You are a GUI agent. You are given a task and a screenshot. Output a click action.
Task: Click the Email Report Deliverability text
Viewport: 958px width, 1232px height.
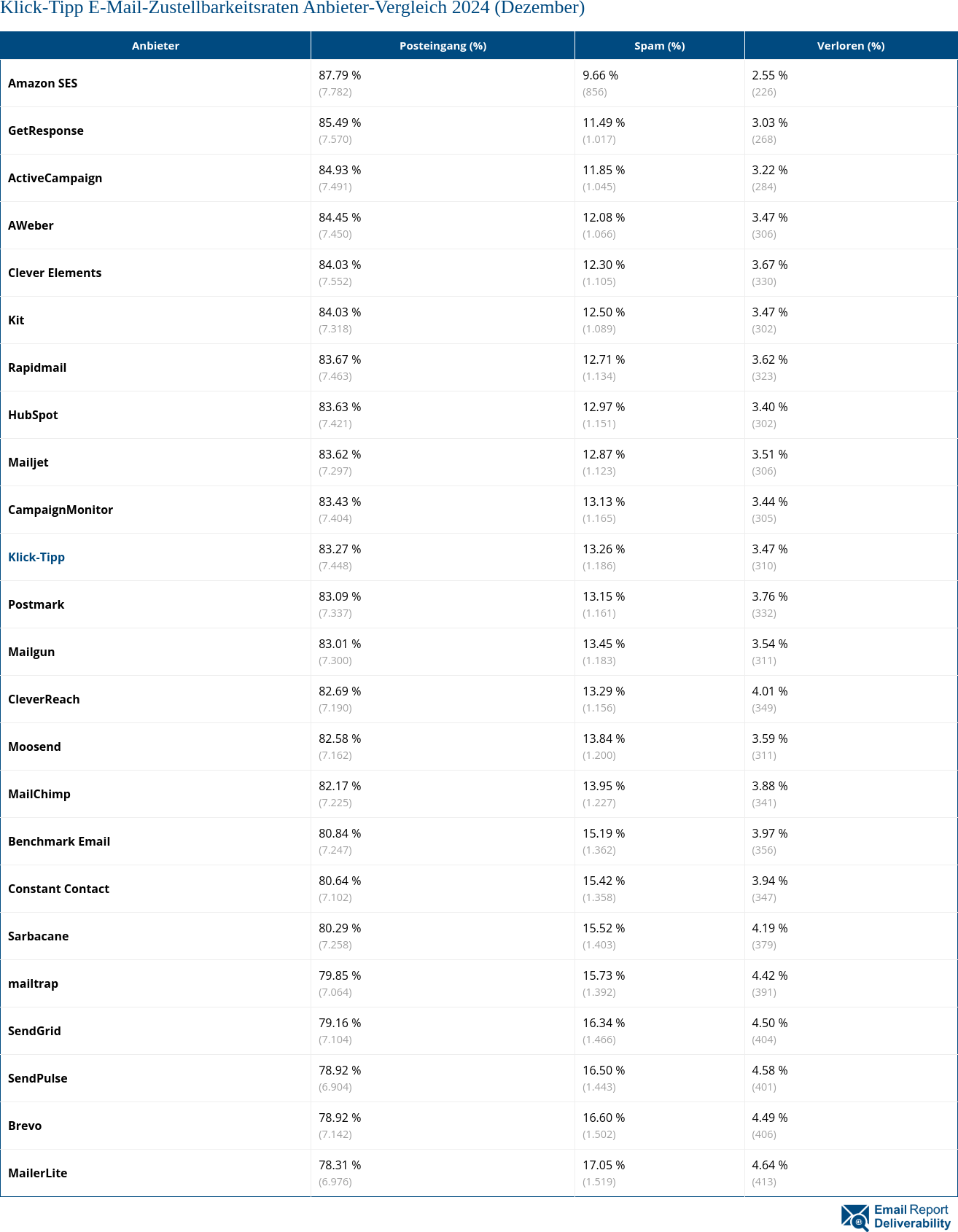(x=912, y=1217)
